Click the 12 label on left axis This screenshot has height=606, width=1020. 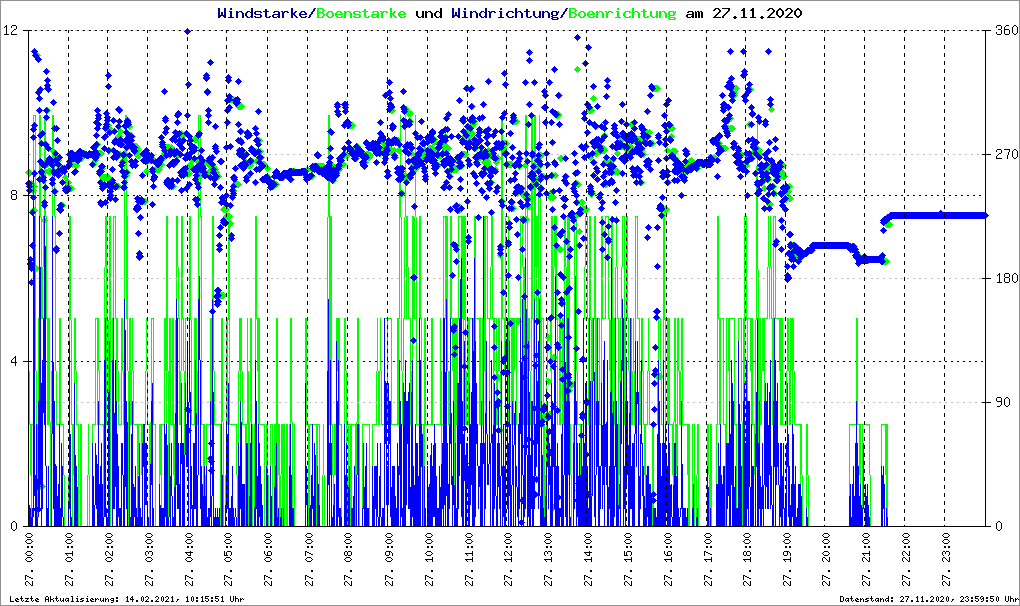pyautogui.click(x=12, y=30)
